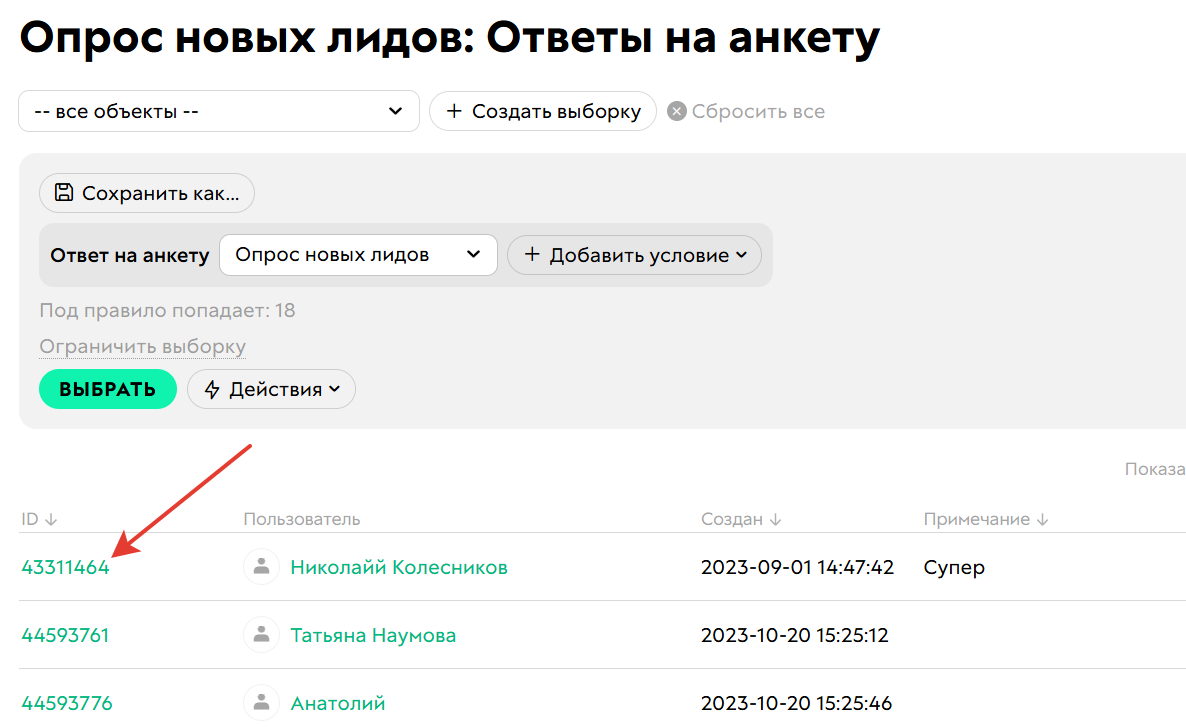Toggle sorting on the Примечание column
The image size is (1186, 727).
click(1043, 518)
